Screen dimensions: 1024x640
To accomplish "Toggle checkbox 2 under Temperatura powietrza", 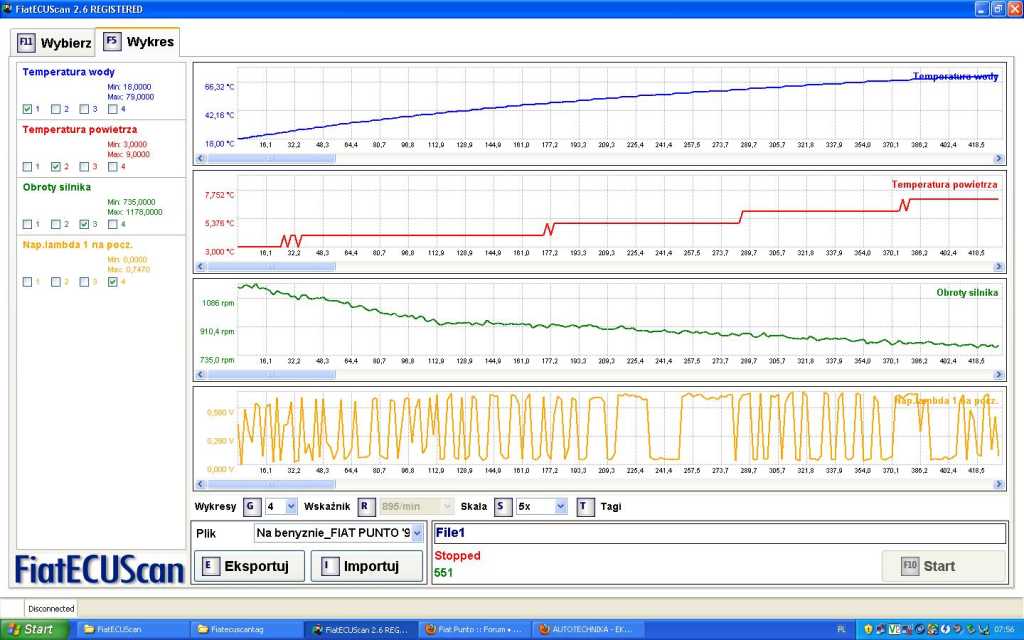I will tap(56, 166).
